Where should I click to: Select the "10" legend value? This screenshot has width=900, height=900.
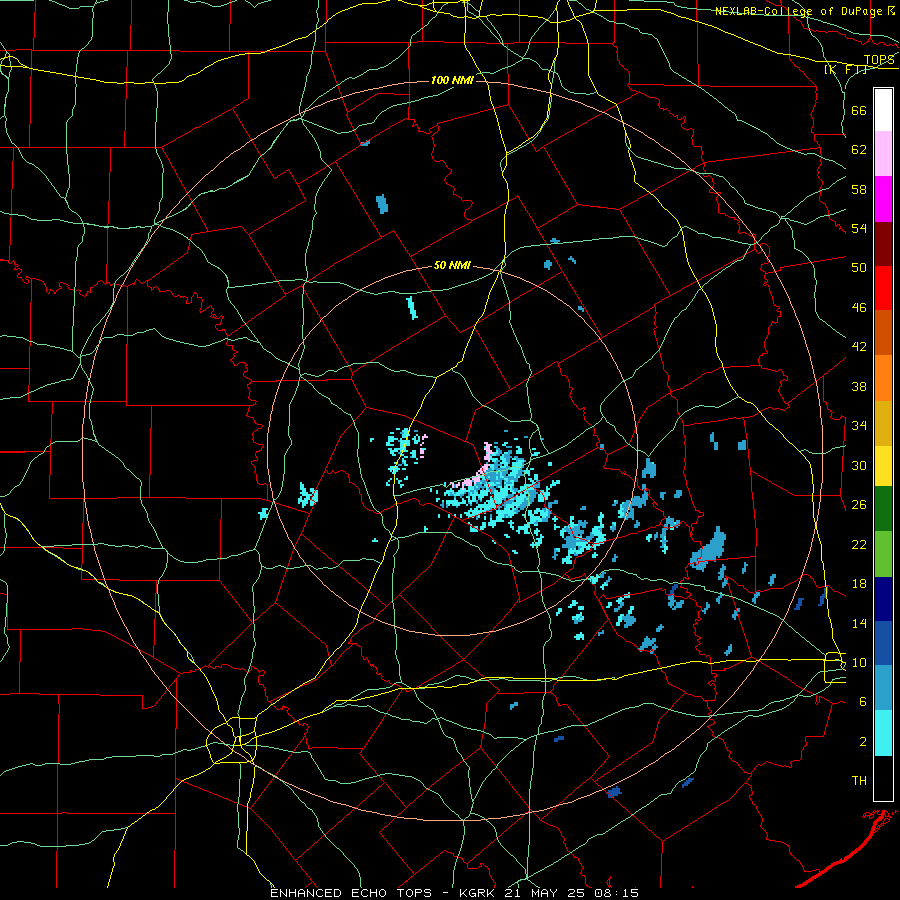point(859,663)
